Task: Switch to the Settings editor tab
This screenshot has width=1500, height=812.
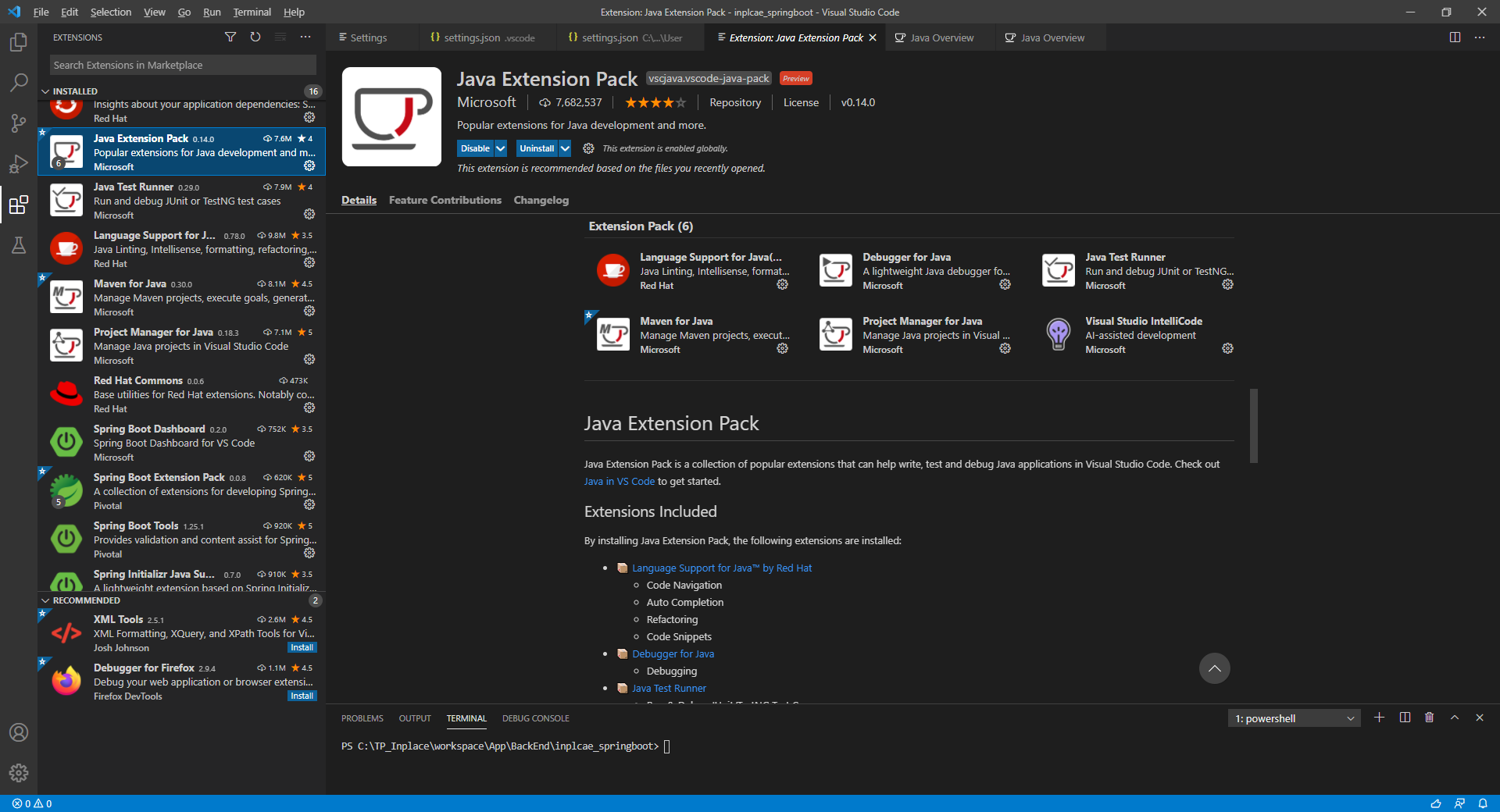Action: [369, 37]
